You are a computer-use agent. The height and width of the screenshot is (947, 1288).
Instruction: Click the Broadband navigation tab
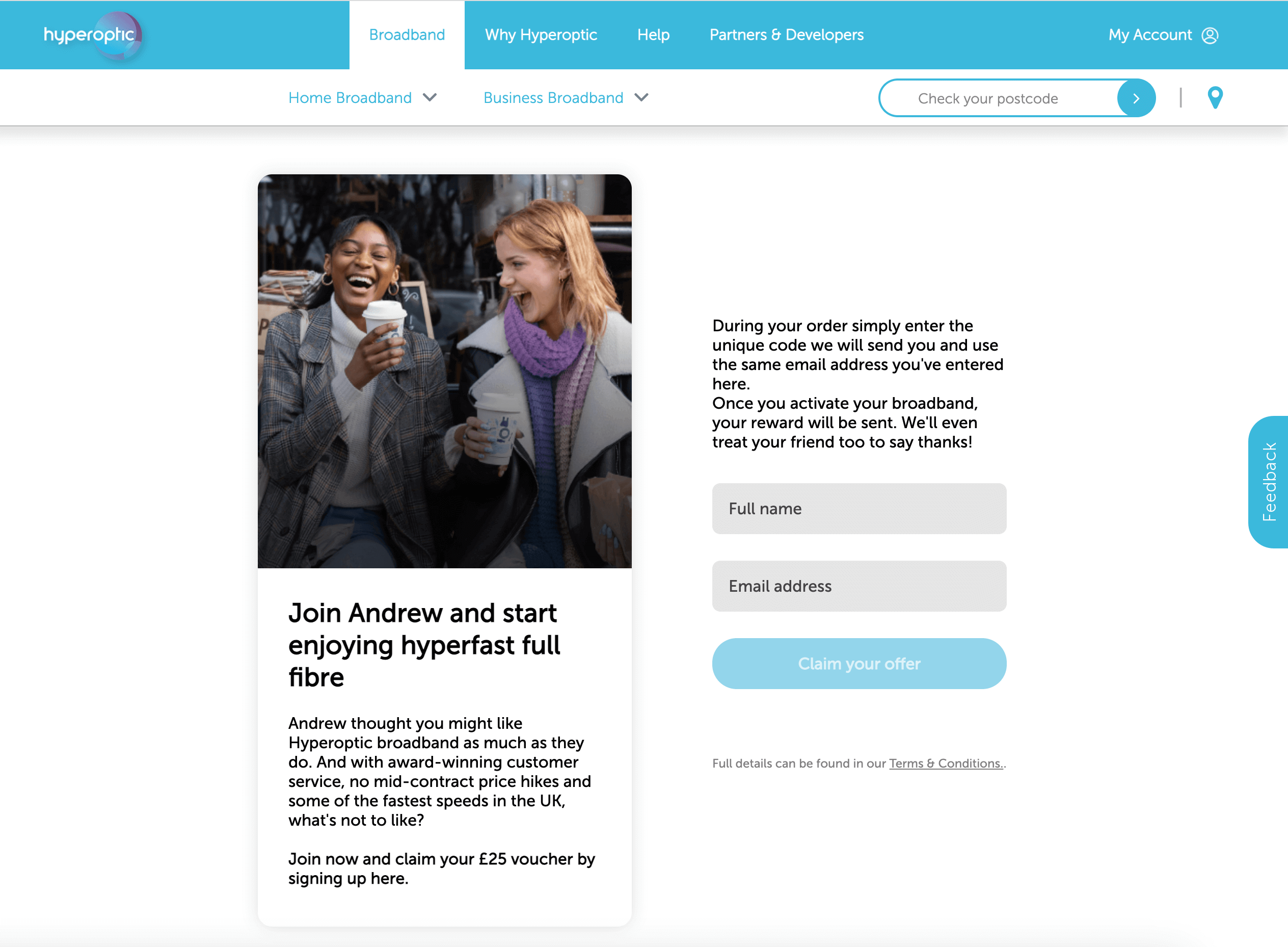coord(407,35)
